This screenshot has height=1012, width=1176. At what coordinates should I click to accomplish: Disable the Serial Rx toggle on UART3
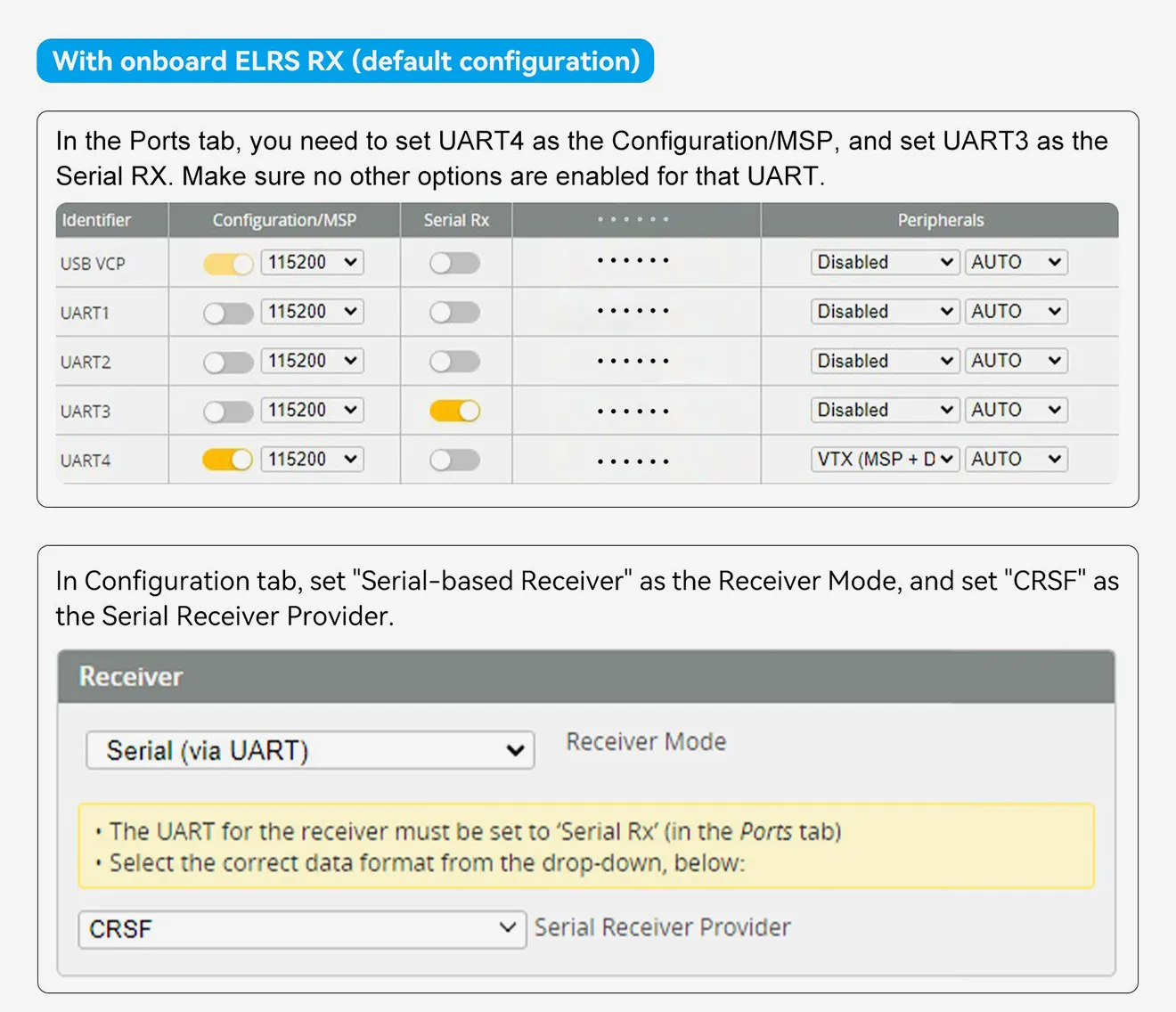point(455,410)
